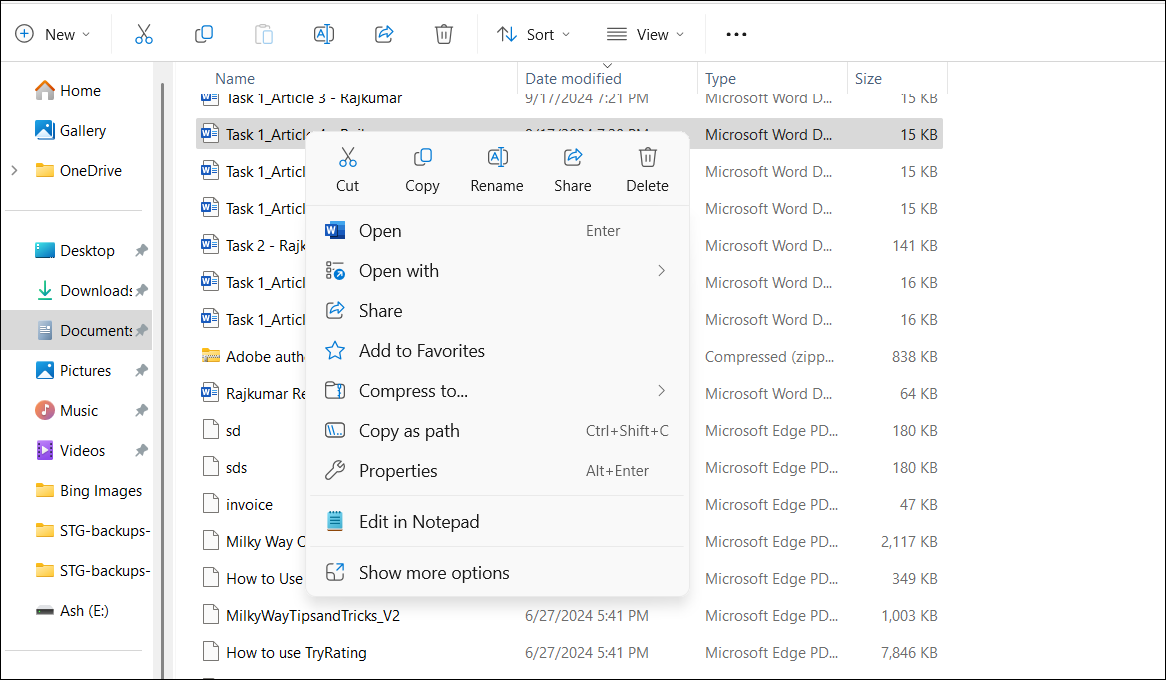
Task: Click the Share icon in the context menu top row
Action: (573, 158)
